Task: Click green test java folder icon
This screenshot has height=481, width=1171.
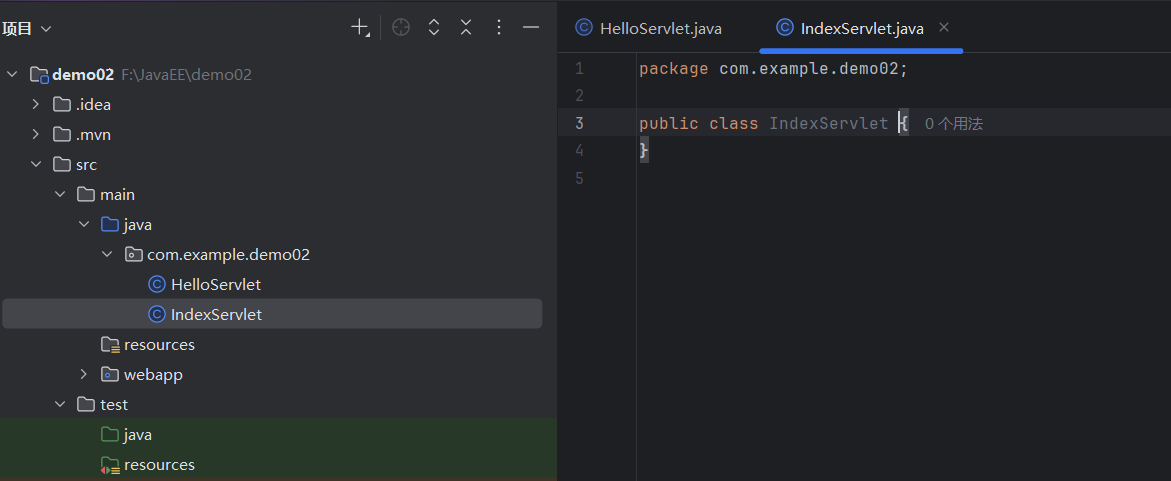Action: click(x=110, y=435)
